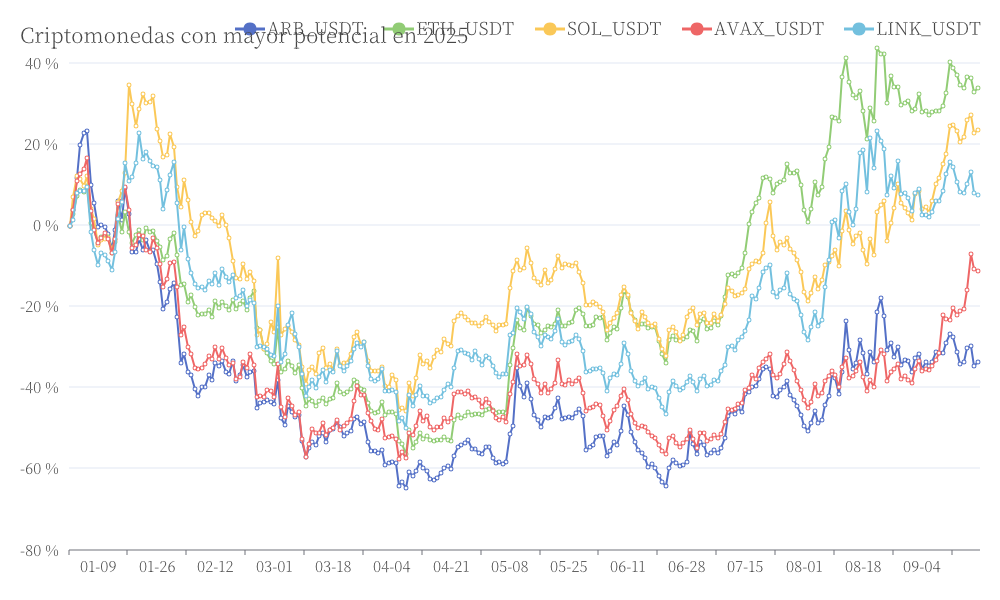Select SOL_USDT peak point near 01-26
This screenshot has width=1000, height=600.
129,85
